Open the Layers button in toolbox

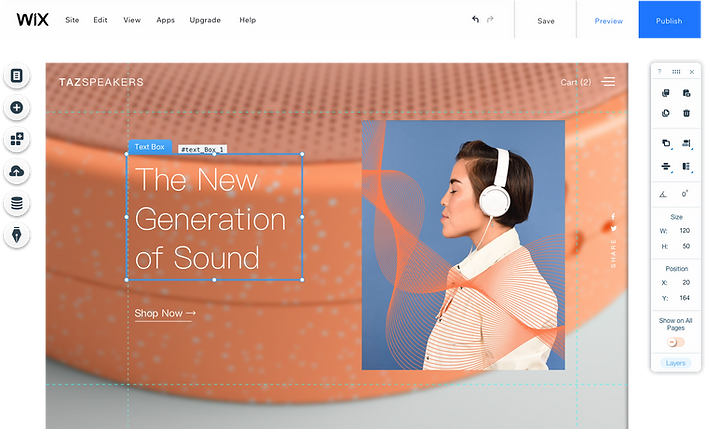click(675, 363)
